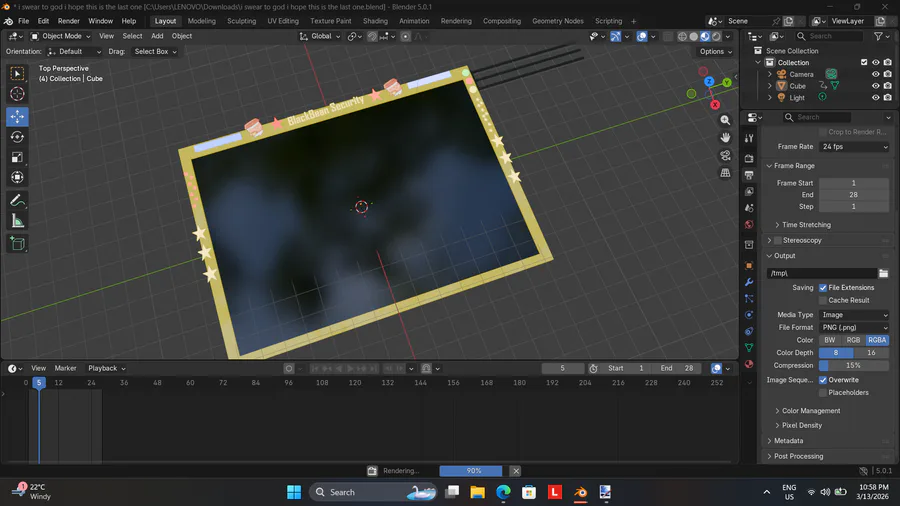
Task: Switch to the Shading workspace tab
Action: [375, 21]
